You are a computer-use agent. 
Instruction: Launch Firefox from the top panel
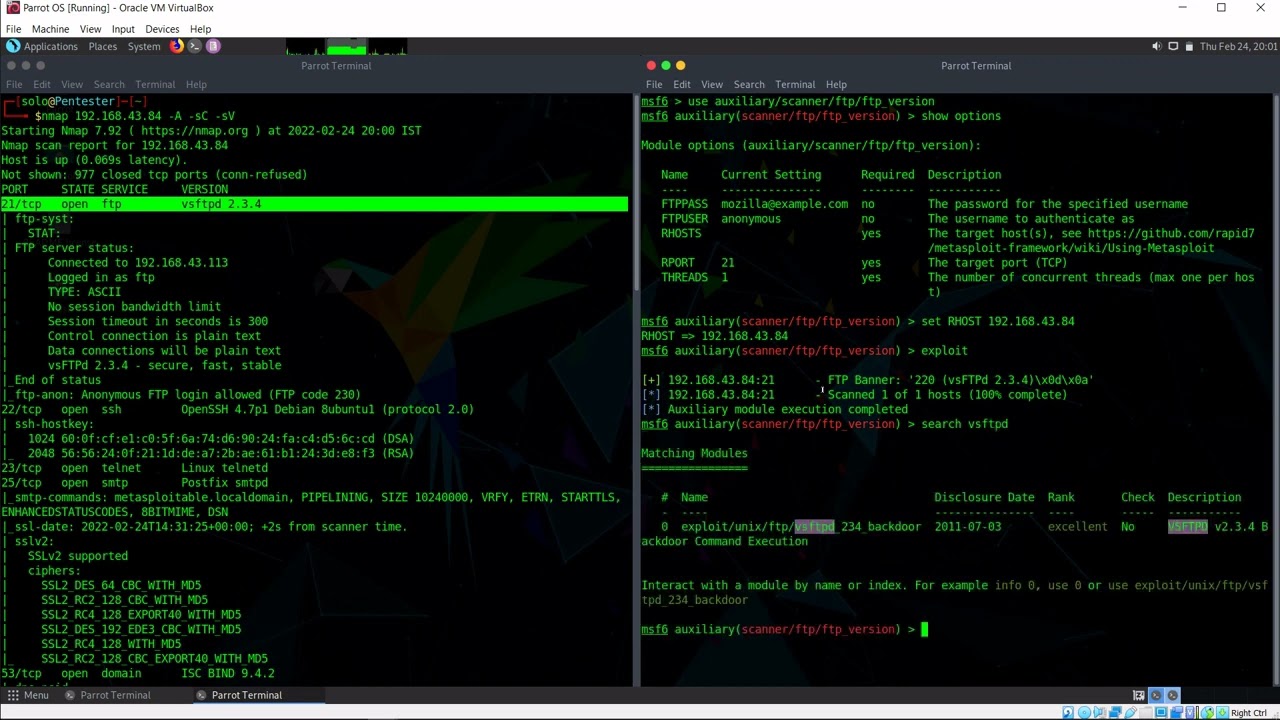click(177, 46)
